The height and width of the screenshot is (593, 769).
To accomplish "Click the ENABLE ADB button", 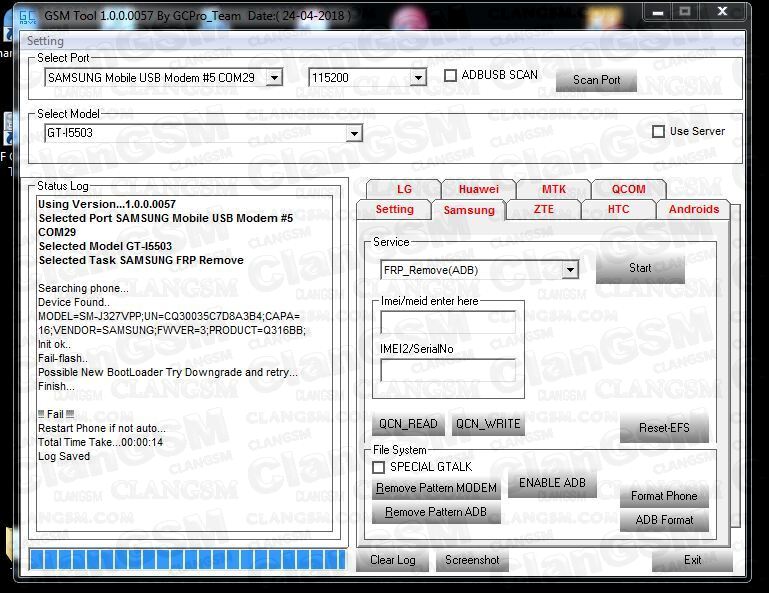I will [552, 484].
